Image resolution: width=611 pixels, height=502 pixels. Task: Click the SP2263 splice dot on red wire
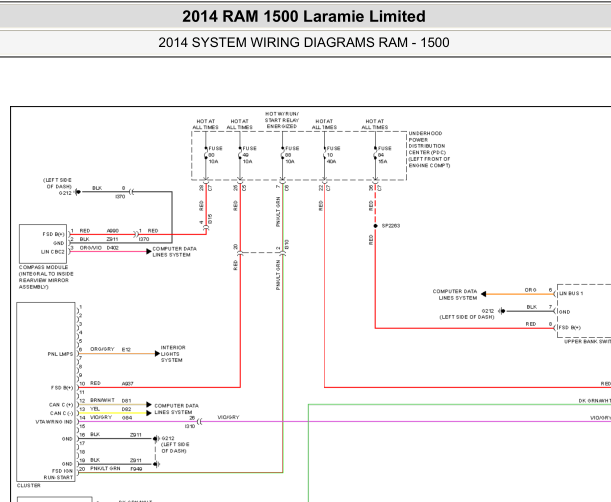(x=375, y=226)
